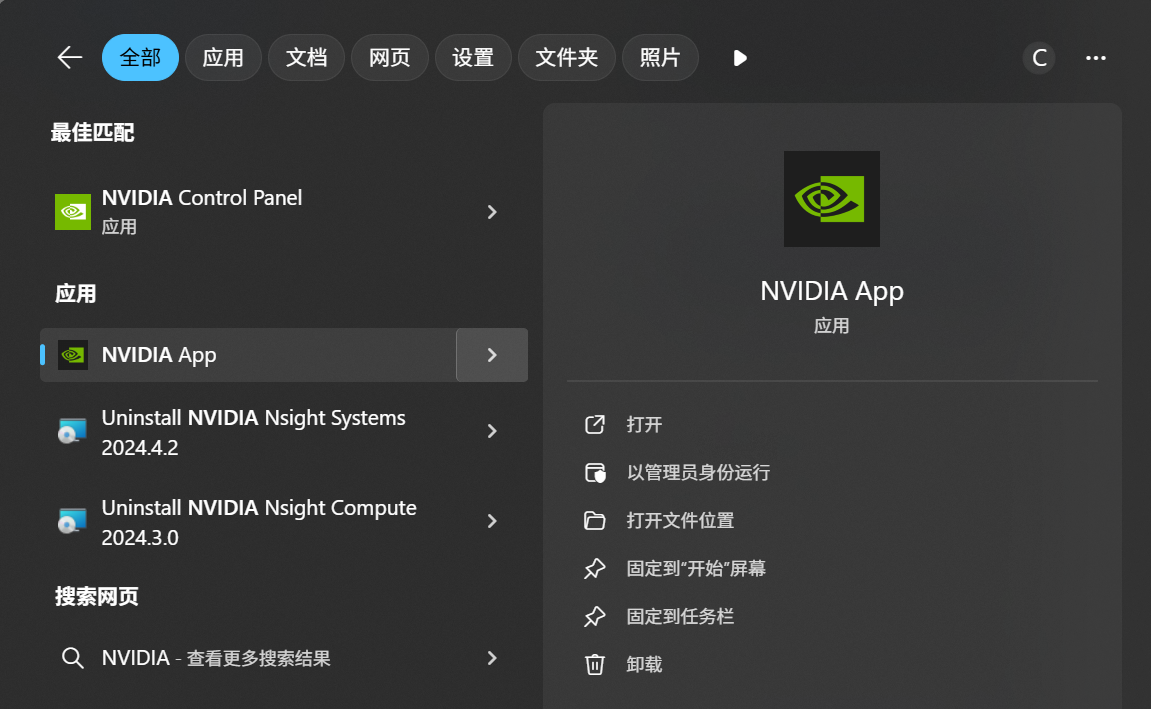This screenshot has height=709, width=1151.
Task: Expand NVIDIA Control Panel details chevron
Action: click(492, 212)
